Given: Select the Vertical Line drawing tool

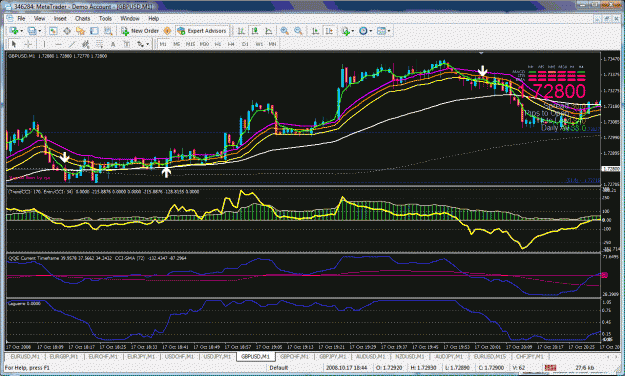Looking at the screenshot, I should coord(44,44).
